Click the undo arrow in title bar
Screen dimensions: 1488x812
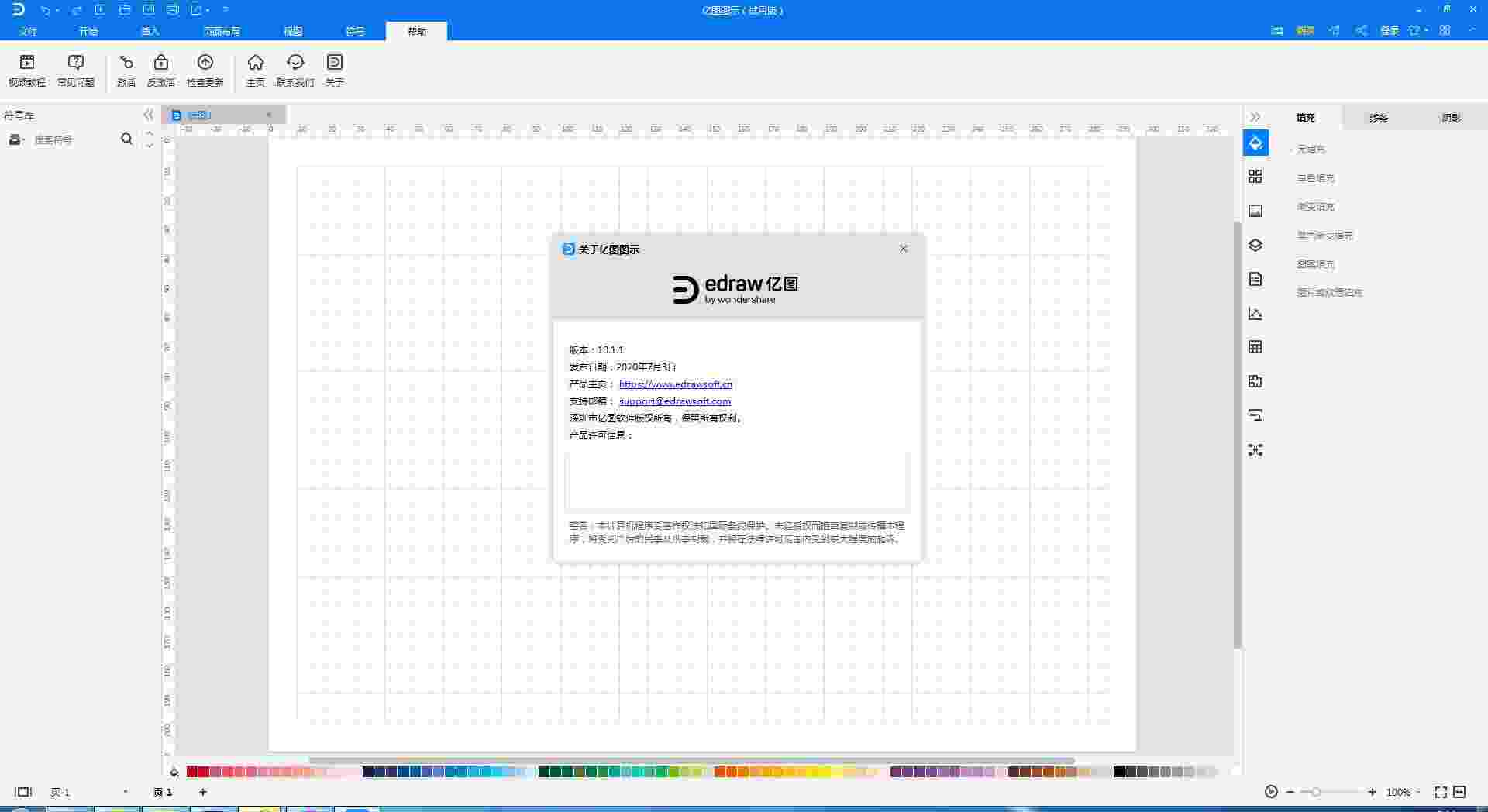tap(45, 10)
